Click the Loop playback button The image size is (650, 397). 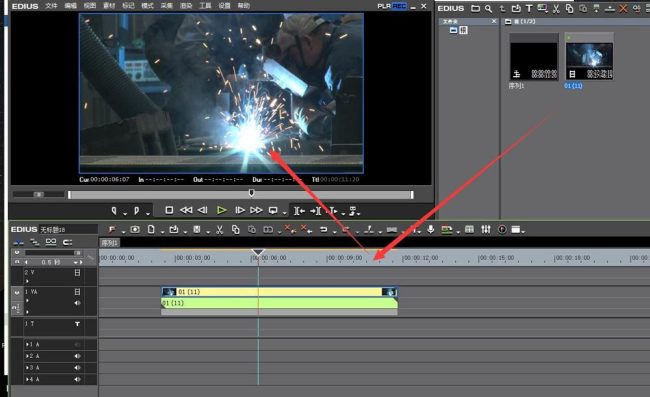pyautogui.click(x=273, y=211)
